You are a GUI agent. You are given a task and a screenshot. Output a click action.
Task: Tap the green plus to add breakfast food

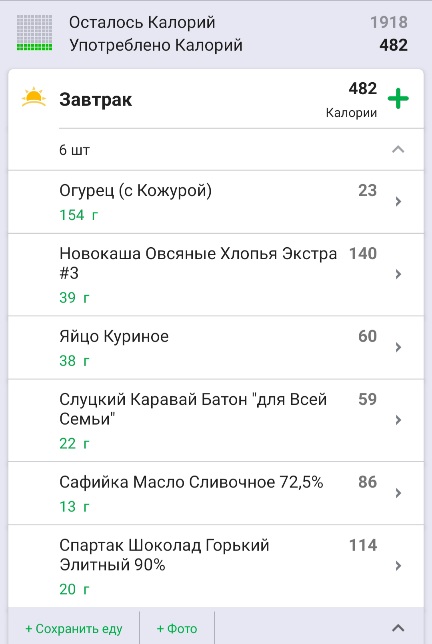click(398, 99)
